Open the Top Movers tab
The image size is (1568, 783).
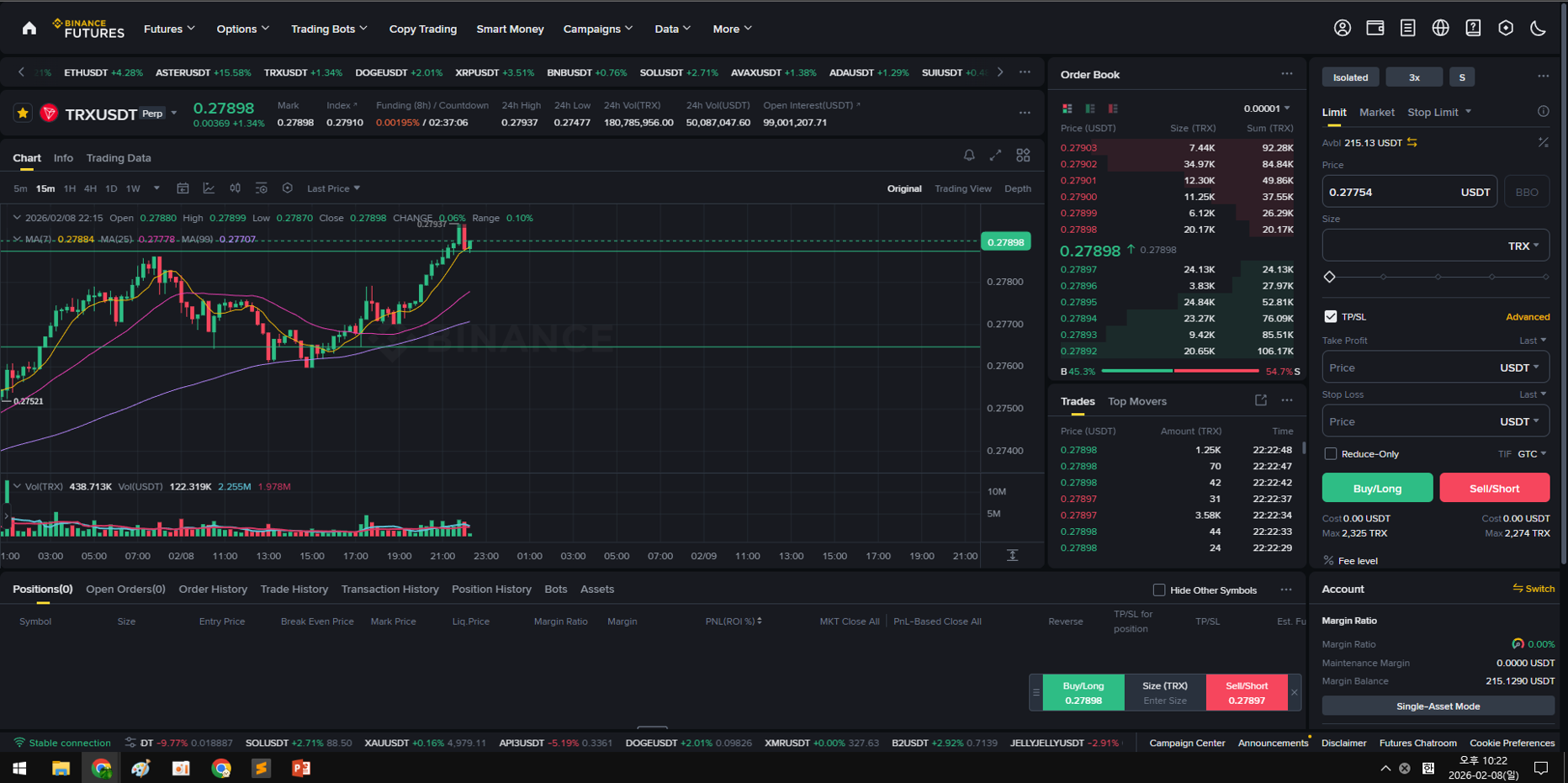(1137, 401)
